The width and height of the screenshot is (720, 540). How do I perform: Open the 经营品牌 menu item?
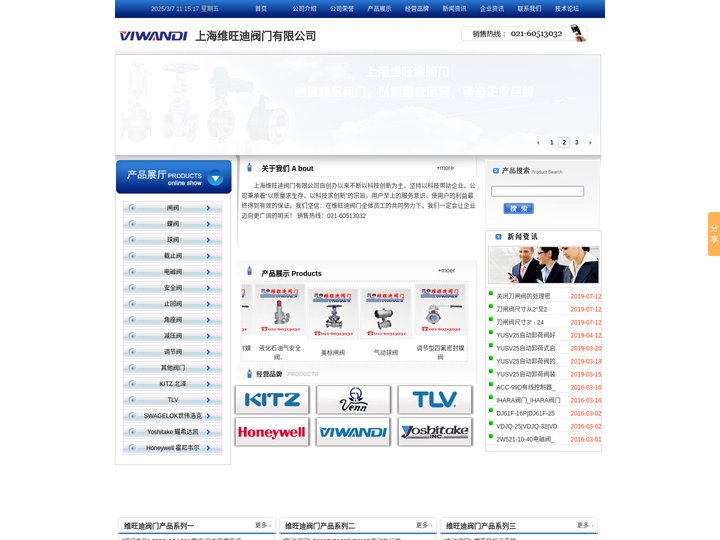pyautogui.click(x=416, y=8)
